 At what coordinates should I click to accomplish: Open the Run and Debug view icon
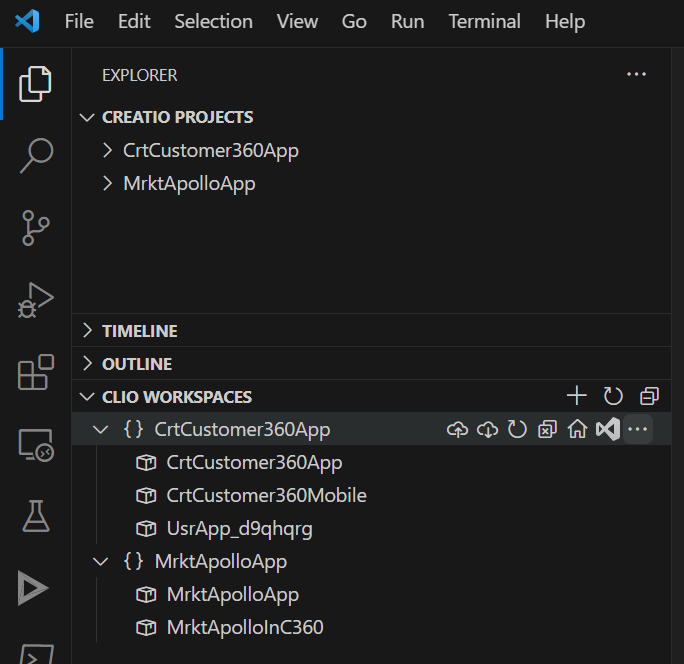point(35,300)
